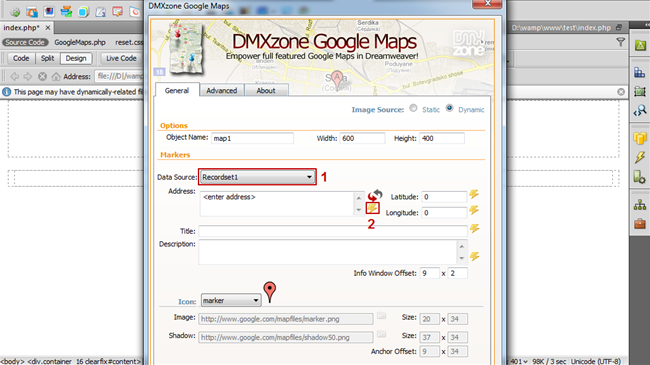Click lightning bolt beside Title field
The width and height of the screenshot is (650, 365).
tap(475, 229)
